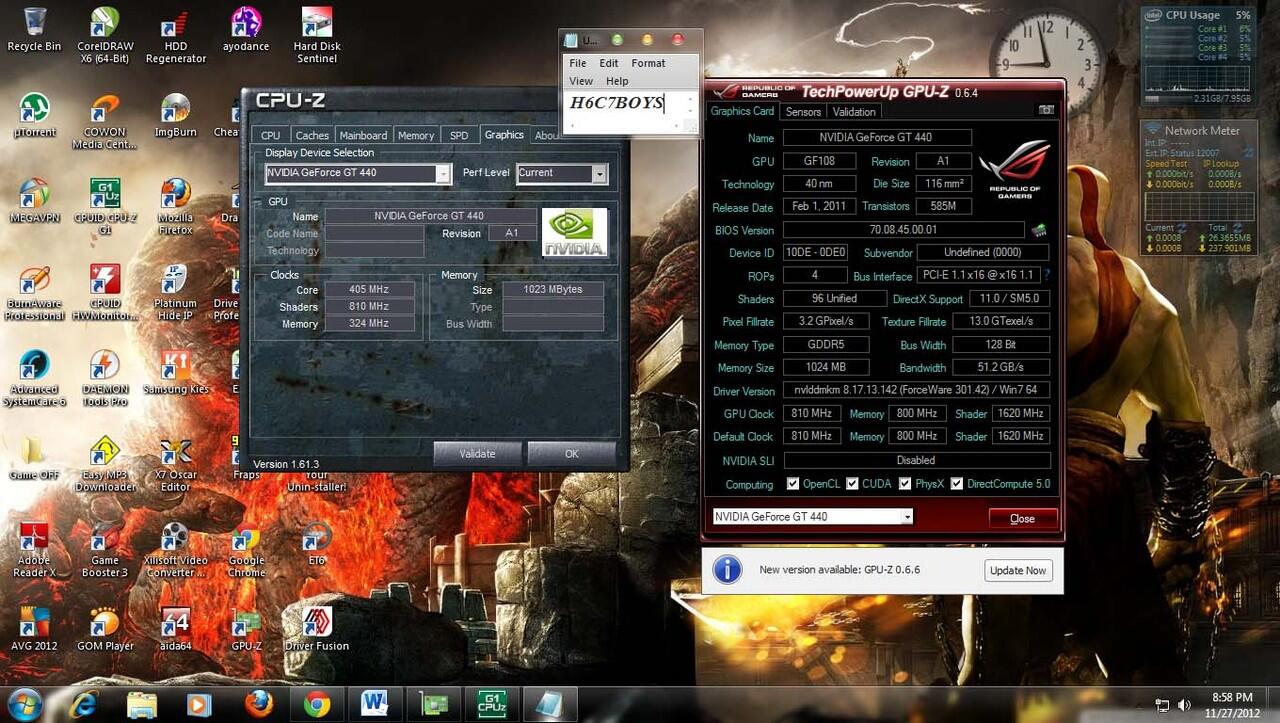Open COWON Media Center shortcut
This screenshot has height=723, width=1280.
tap(105, 121)
